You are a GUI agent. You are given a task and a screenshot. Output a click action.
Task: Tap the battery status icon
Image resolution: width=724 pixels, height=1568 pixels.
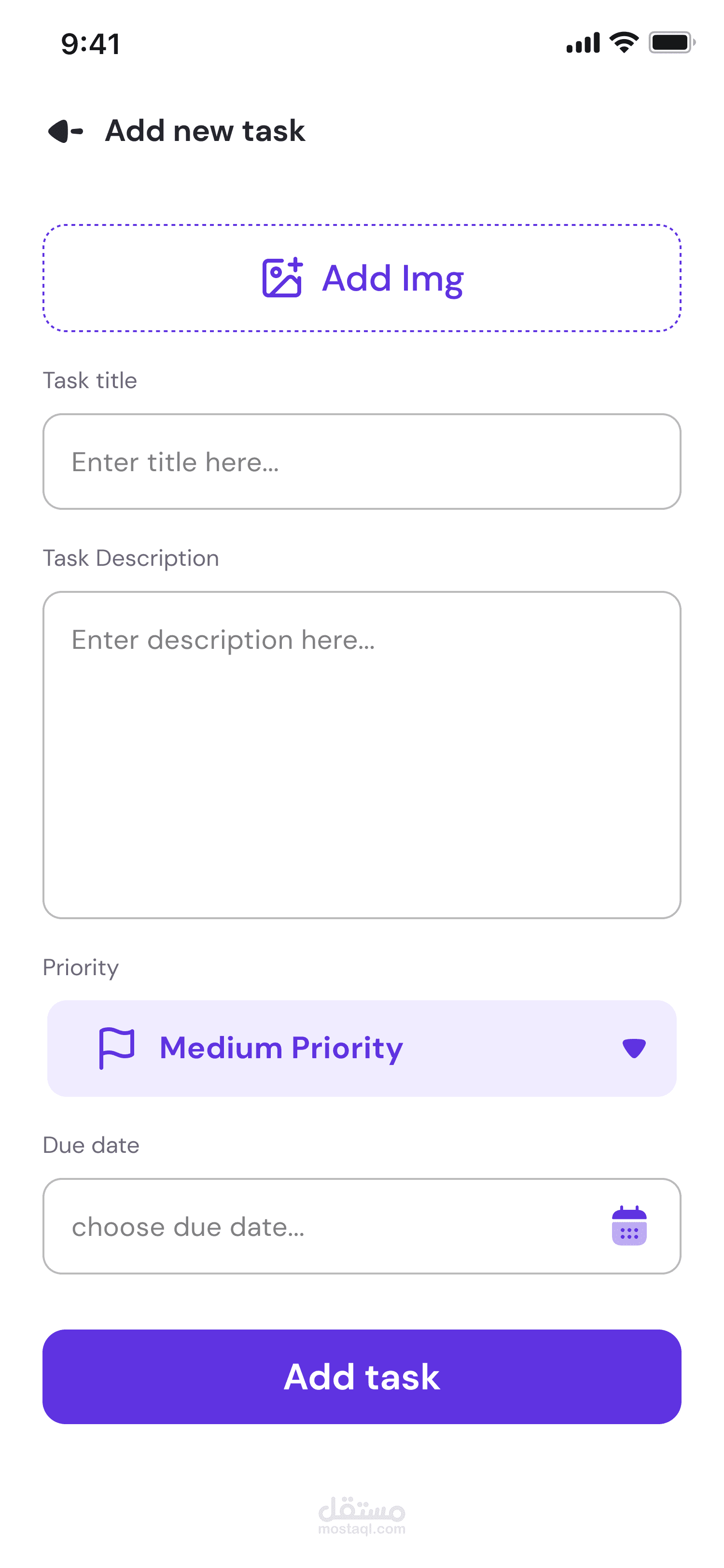[671, 42]
